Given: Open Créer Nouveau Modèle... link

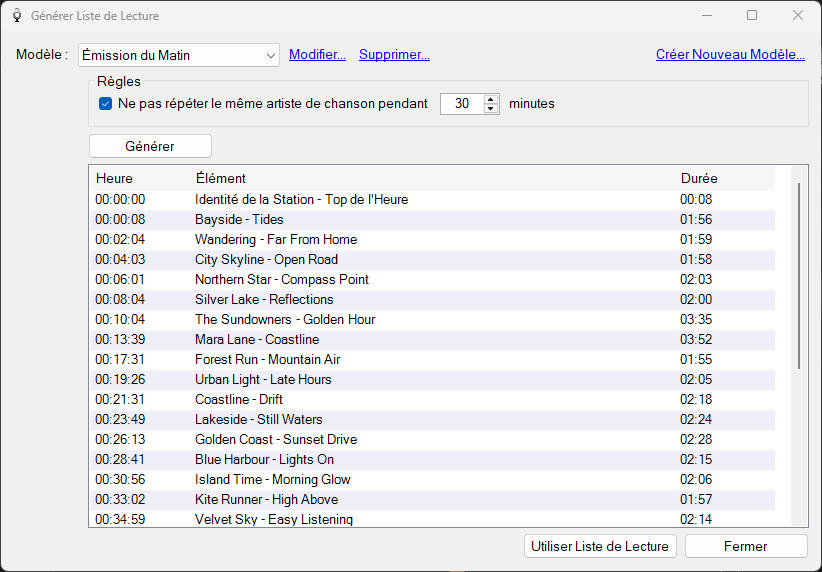Looking at the screenshot, I should click(x=730, y=55).
